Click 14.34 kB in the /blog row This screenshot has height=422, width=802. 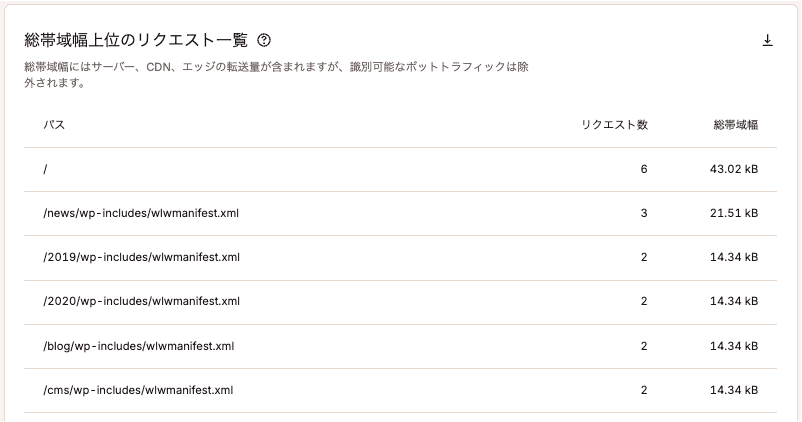[733, 346]
